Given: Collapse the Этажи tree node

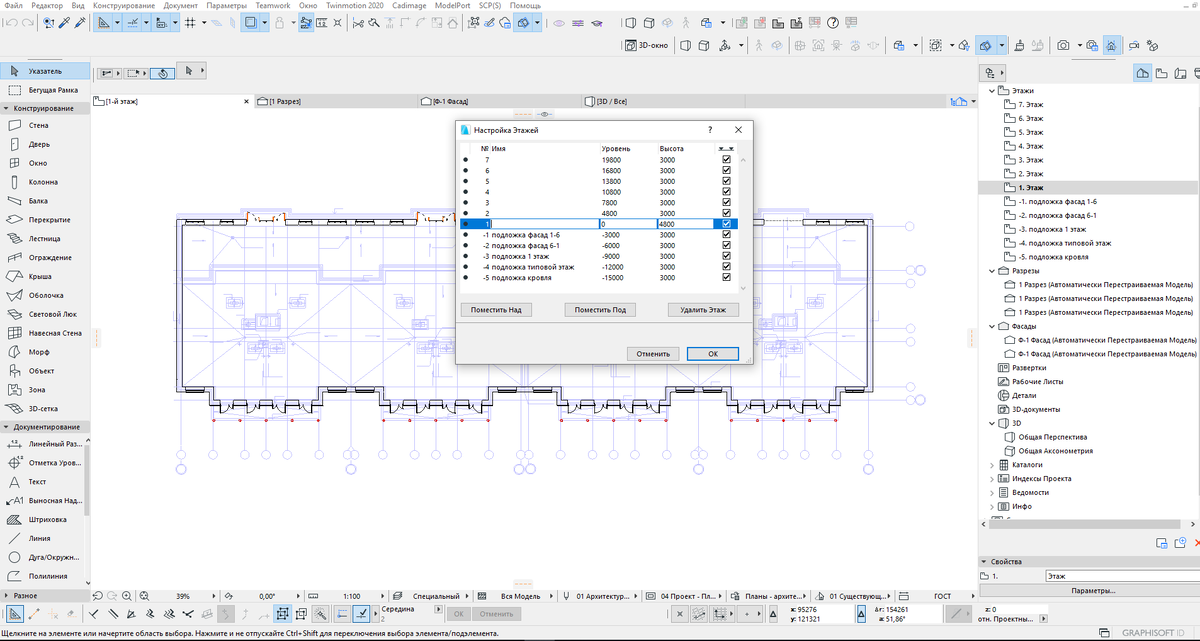Looking at the screenshot, I should click(992, 90).
